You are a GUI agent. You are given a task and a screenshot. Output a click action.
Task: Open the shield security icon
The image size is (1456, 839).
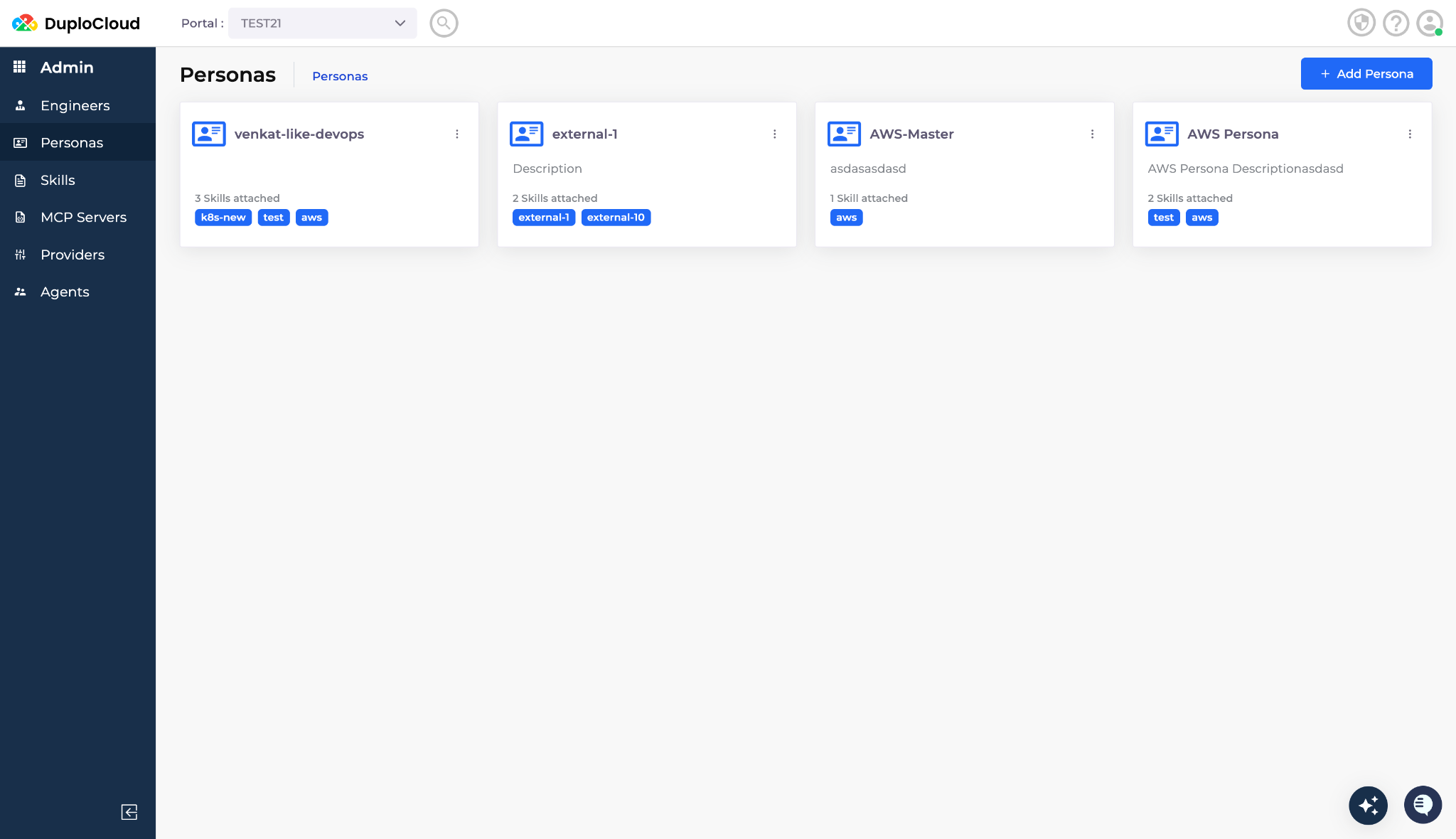point(1361,23)
